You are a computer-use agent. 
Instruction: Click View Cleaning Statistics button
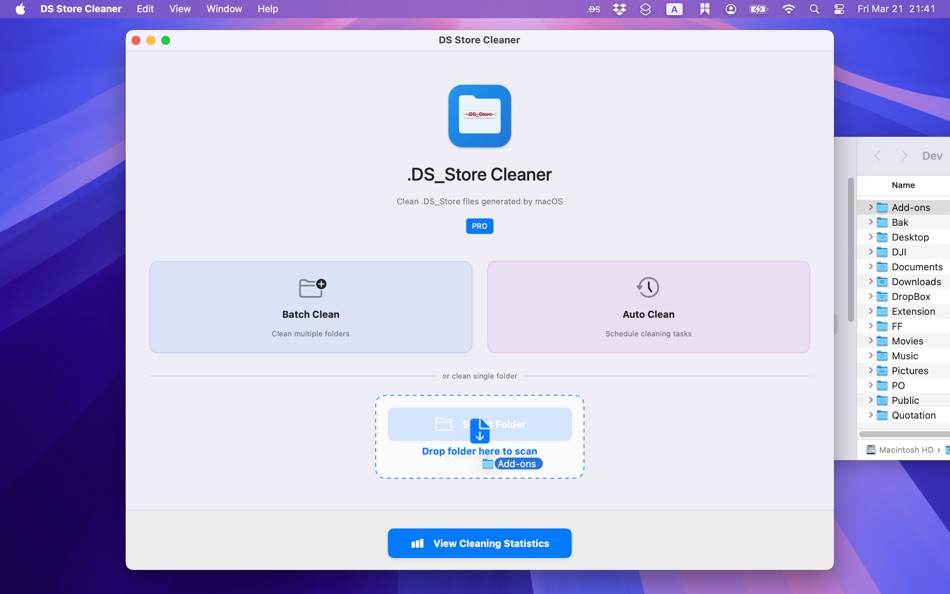[479, 543]
